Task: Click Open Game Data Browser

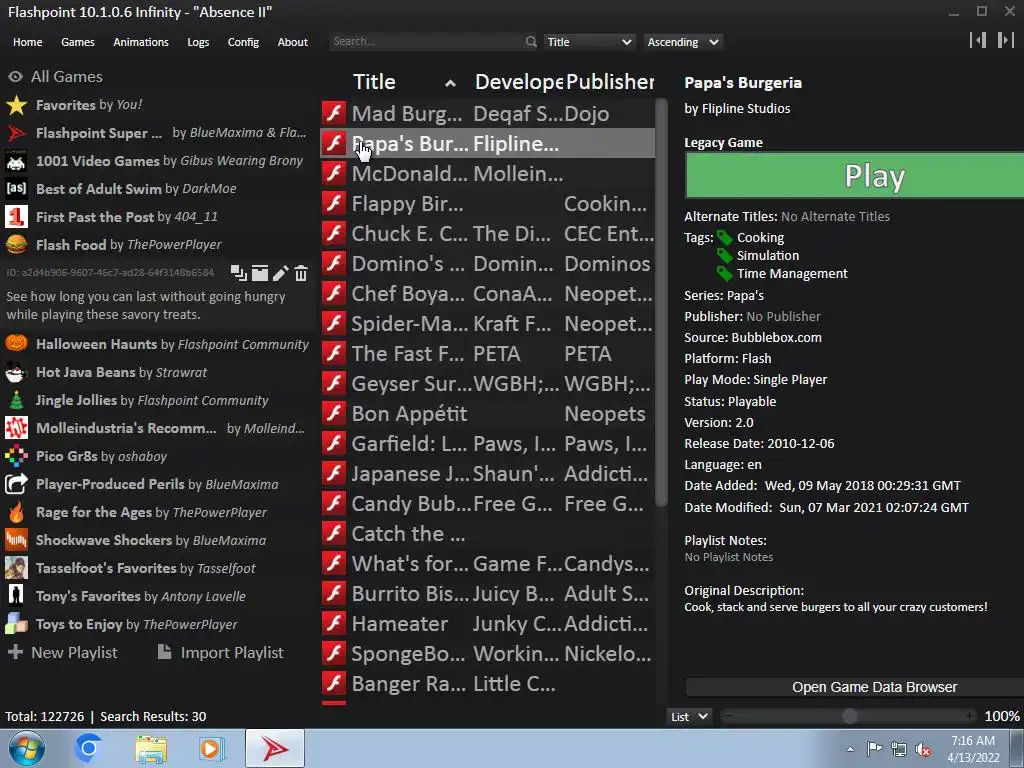Action: [855, 687]
